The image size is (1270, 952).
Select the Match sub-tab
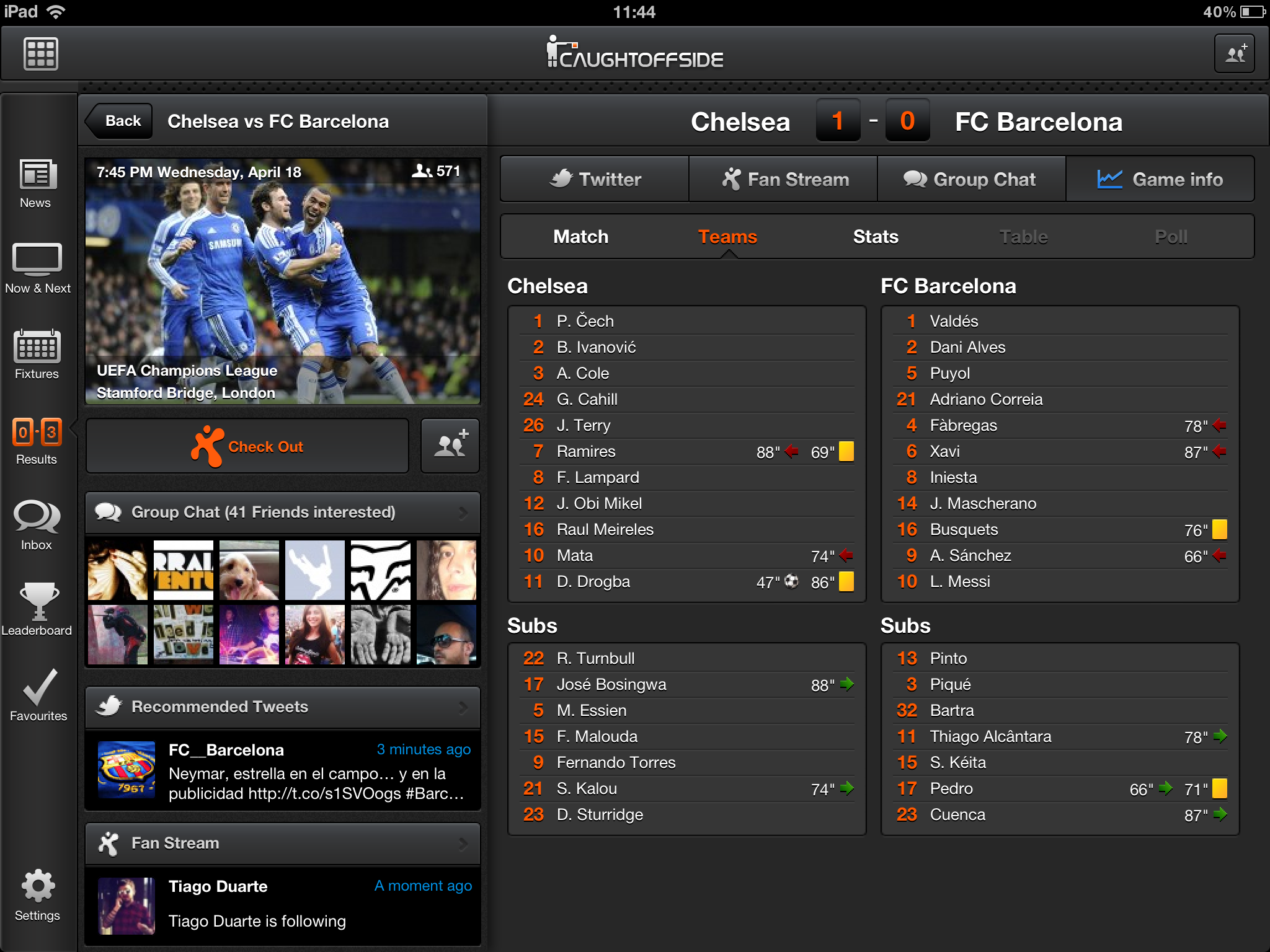[580, 237]
